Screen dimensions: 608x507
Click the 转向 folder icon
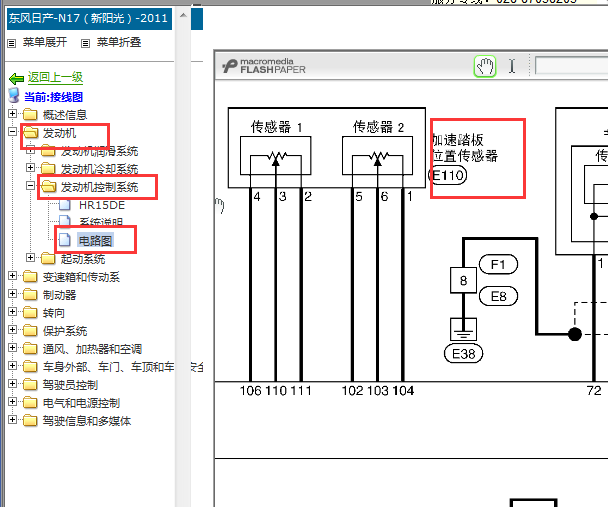pos(30,312)
